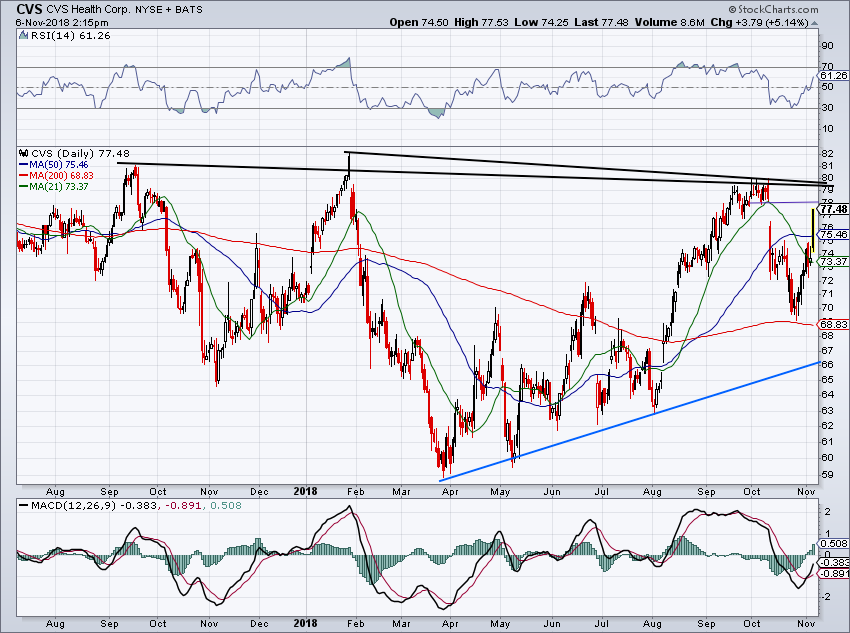Click the MA(50) 75.46 legend text
Viewport: 850px width, 633px height.
coord(59,165)
